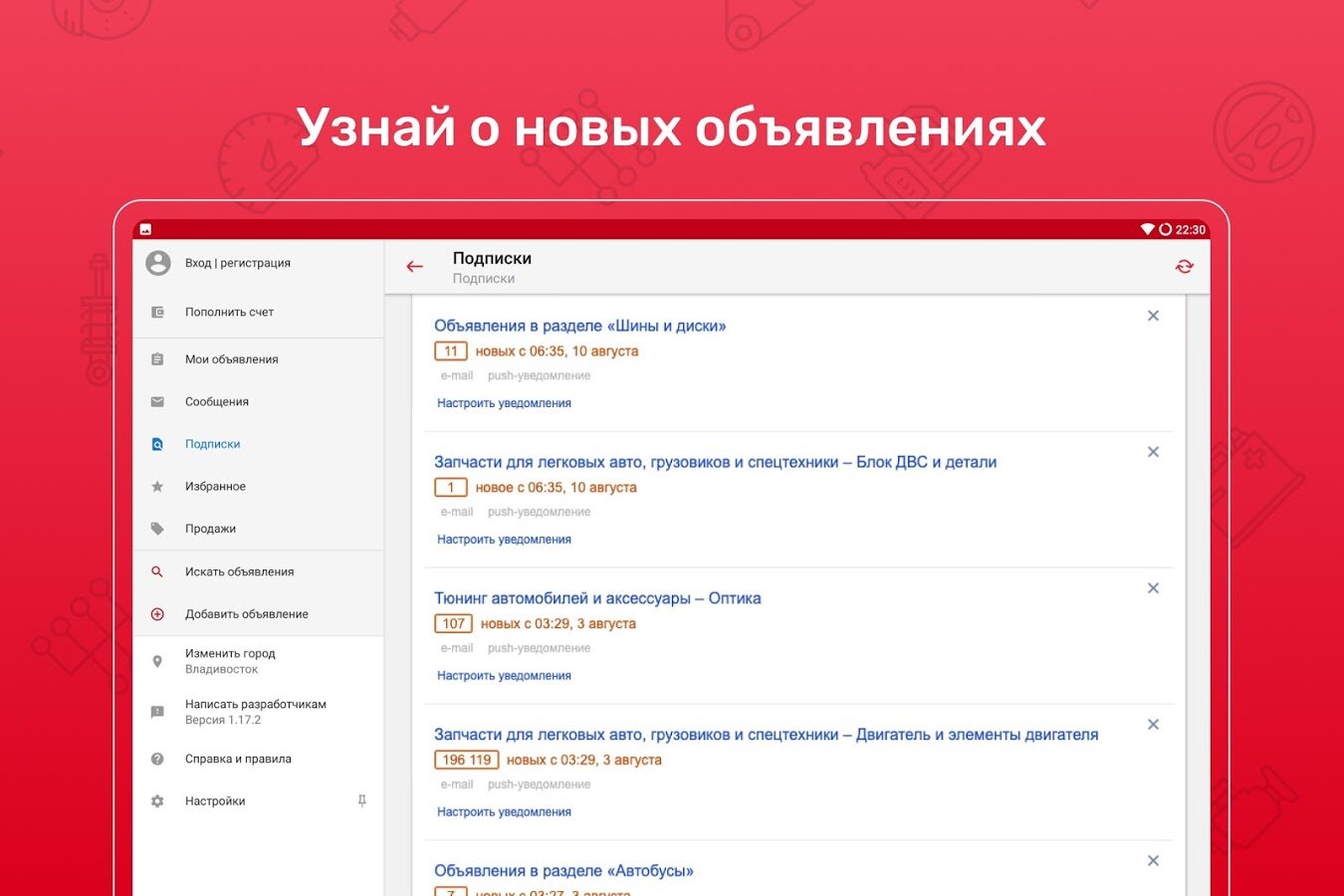Open Мои объявления in the sidebar
The width and height of the screenshot is (1344, 896).
pyautogui.click(x=258, y=359)
